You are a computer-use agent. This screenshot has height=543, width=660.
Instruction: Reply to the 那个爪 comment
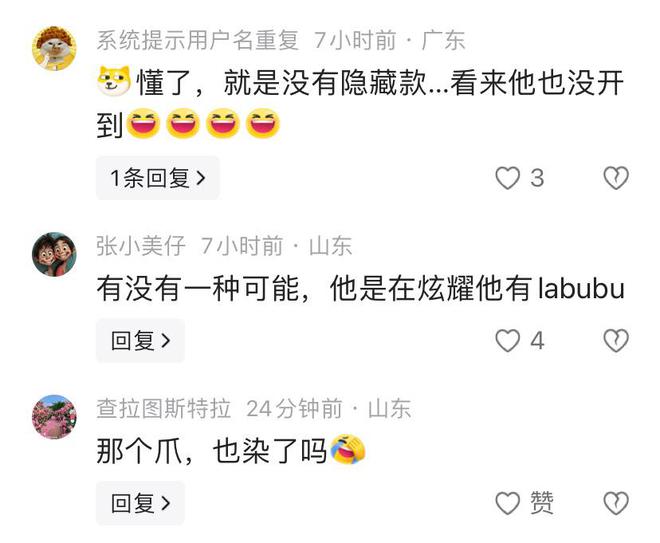(141, 503)
